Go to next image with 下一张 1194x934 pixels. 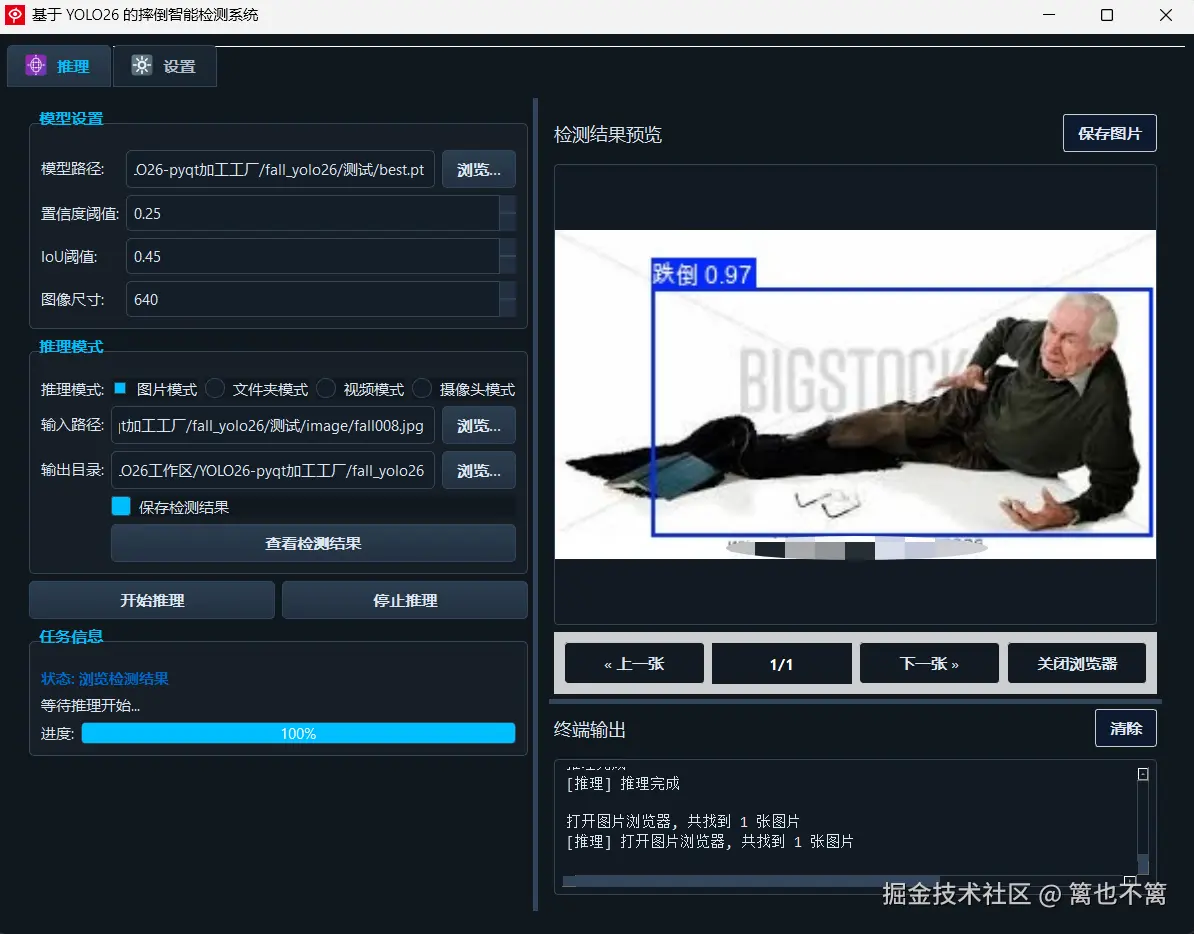(929, 662)
